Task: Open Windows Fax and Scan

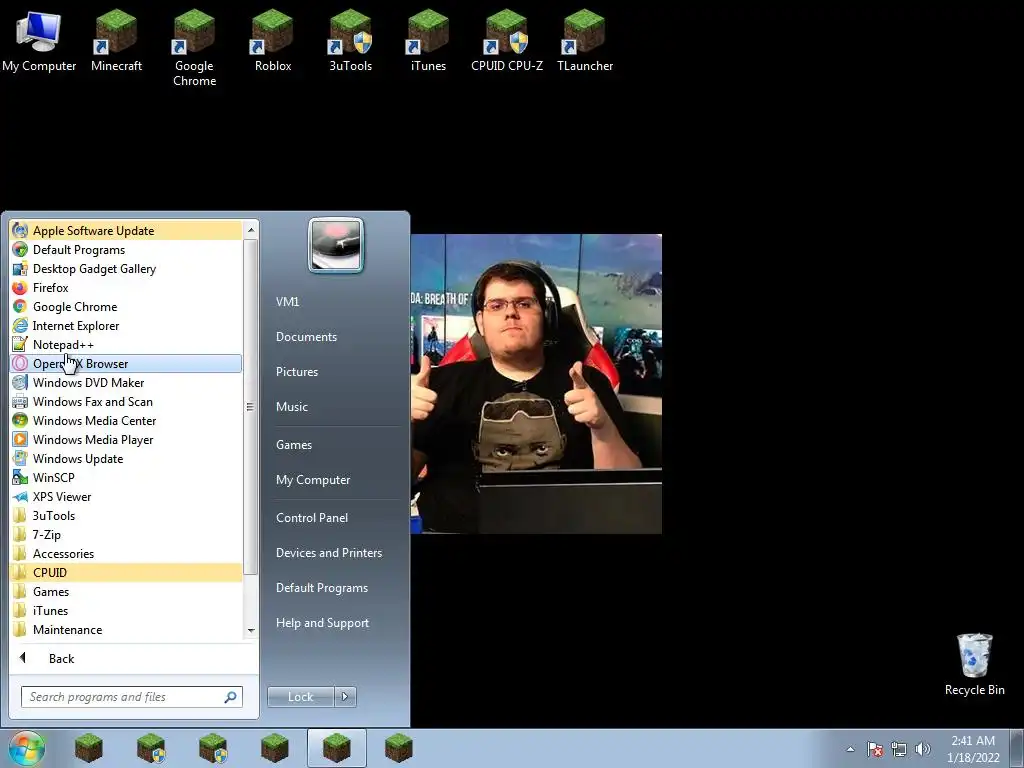Action: 126,402
